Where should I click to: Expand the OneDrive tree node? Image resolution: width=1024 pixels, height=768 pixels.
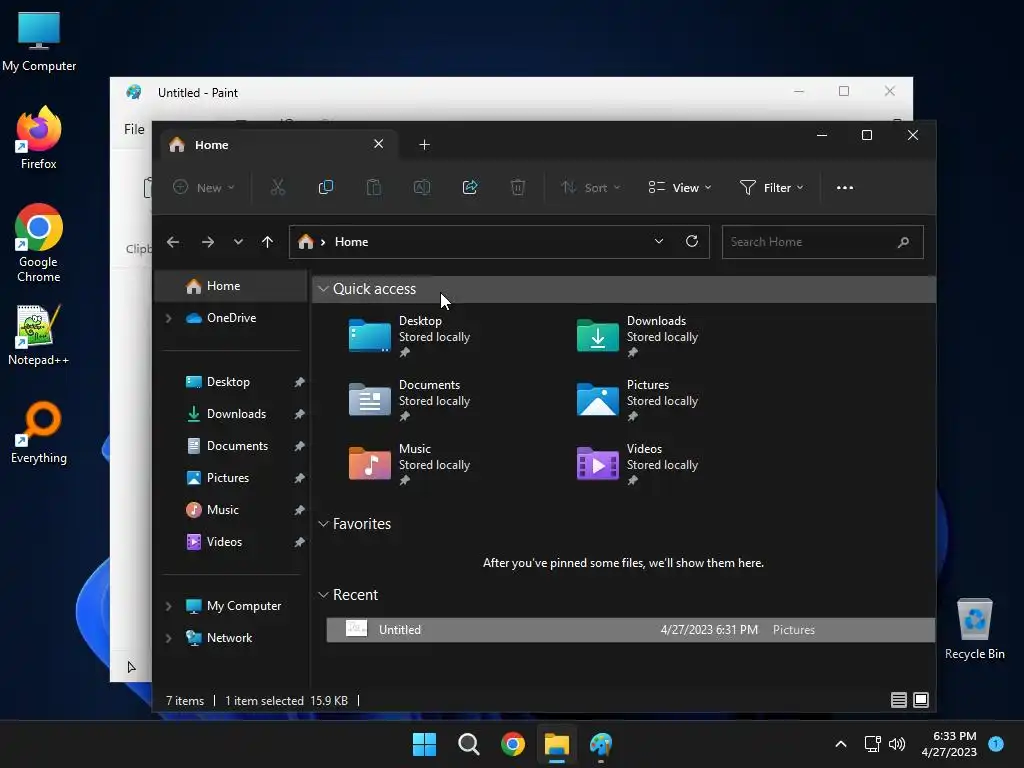[168, 318]
